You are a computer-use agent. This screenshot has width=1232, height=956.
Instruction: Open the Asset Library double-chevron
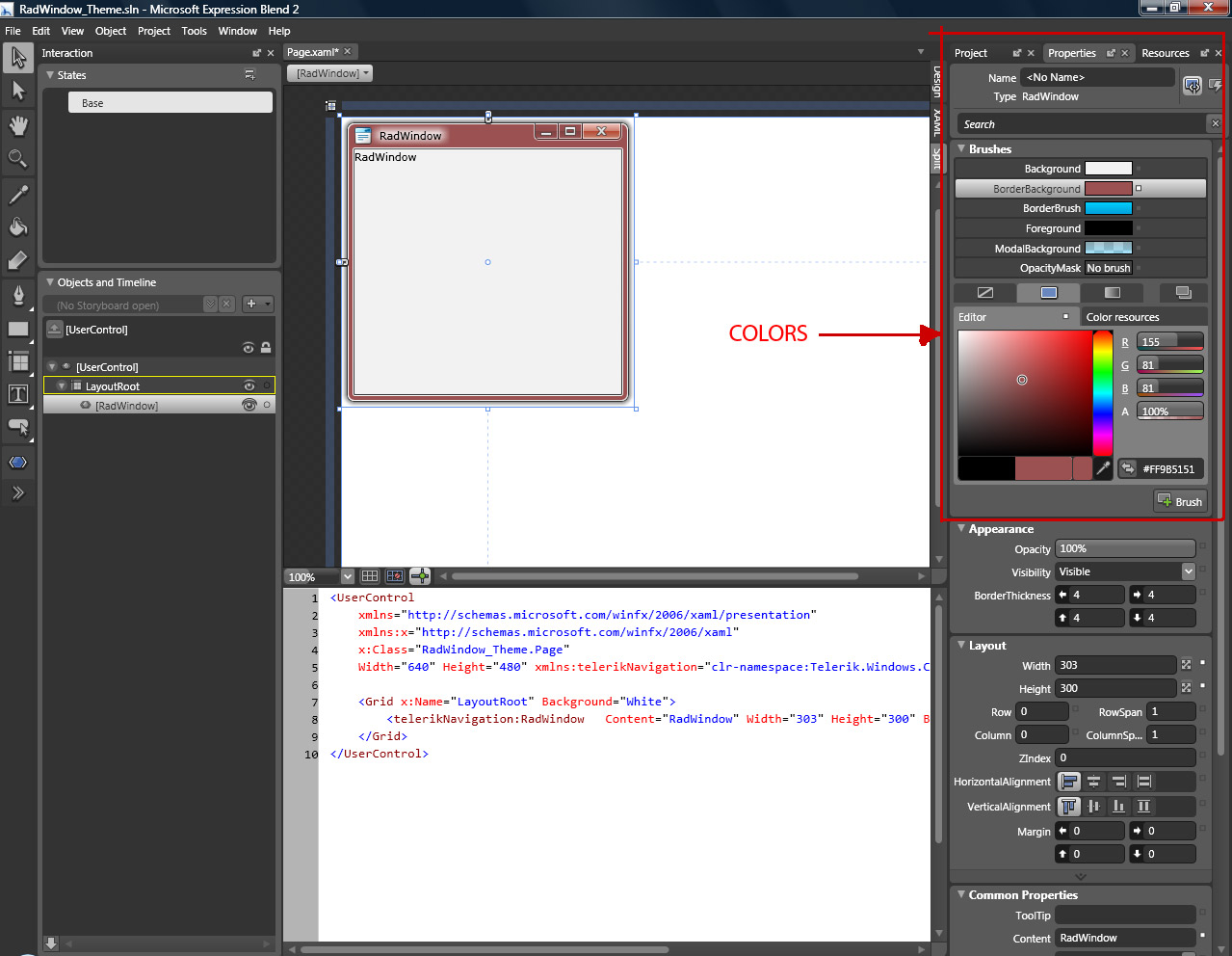(x=17, y=493)
